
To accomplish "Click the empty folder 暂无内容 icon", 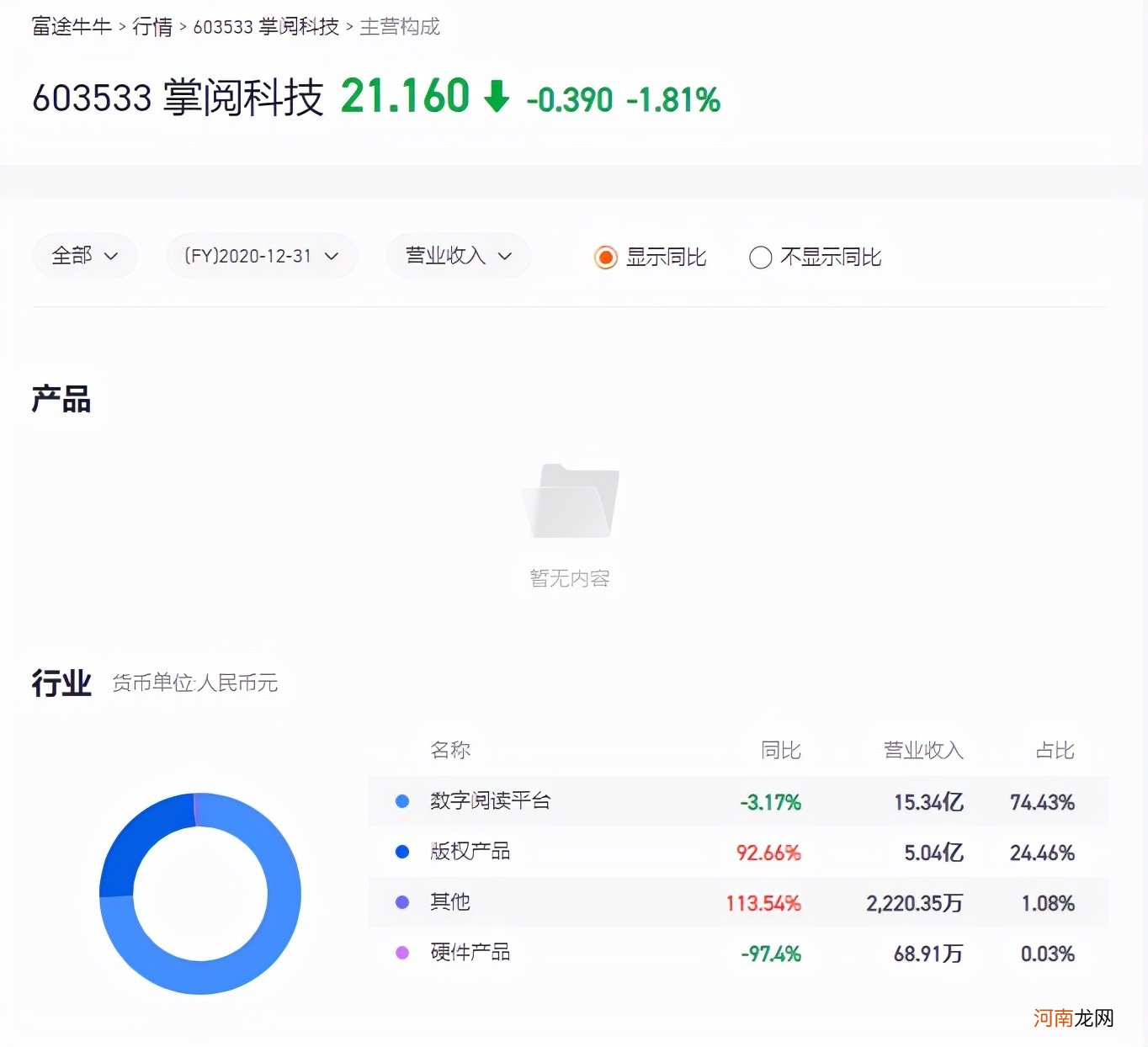I will point(570,502).
